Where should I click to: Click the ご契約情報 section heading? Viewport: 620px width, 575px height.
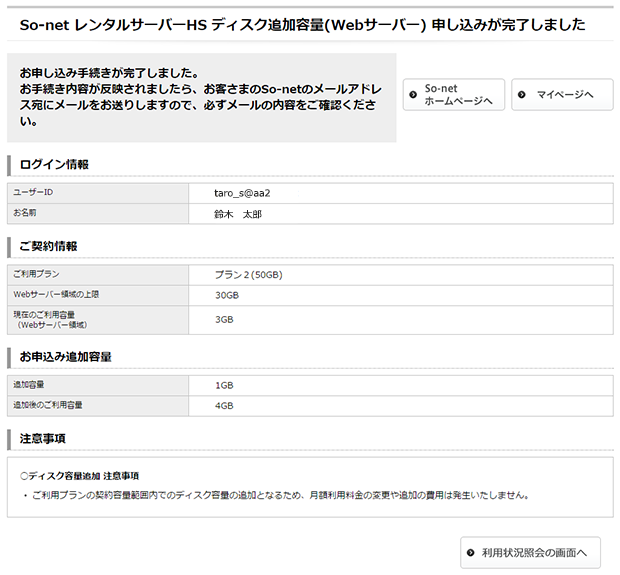[49, 246]
